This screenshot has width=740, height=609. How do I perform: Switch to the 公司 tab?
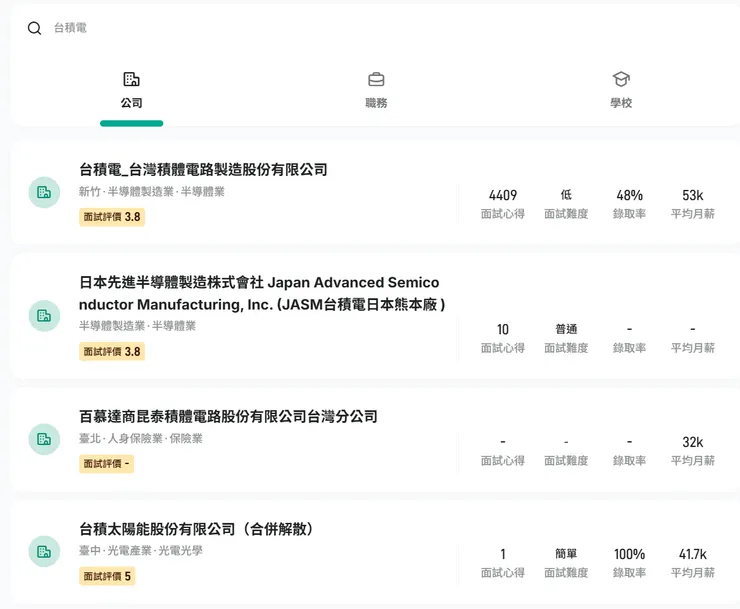pos(131,92)
